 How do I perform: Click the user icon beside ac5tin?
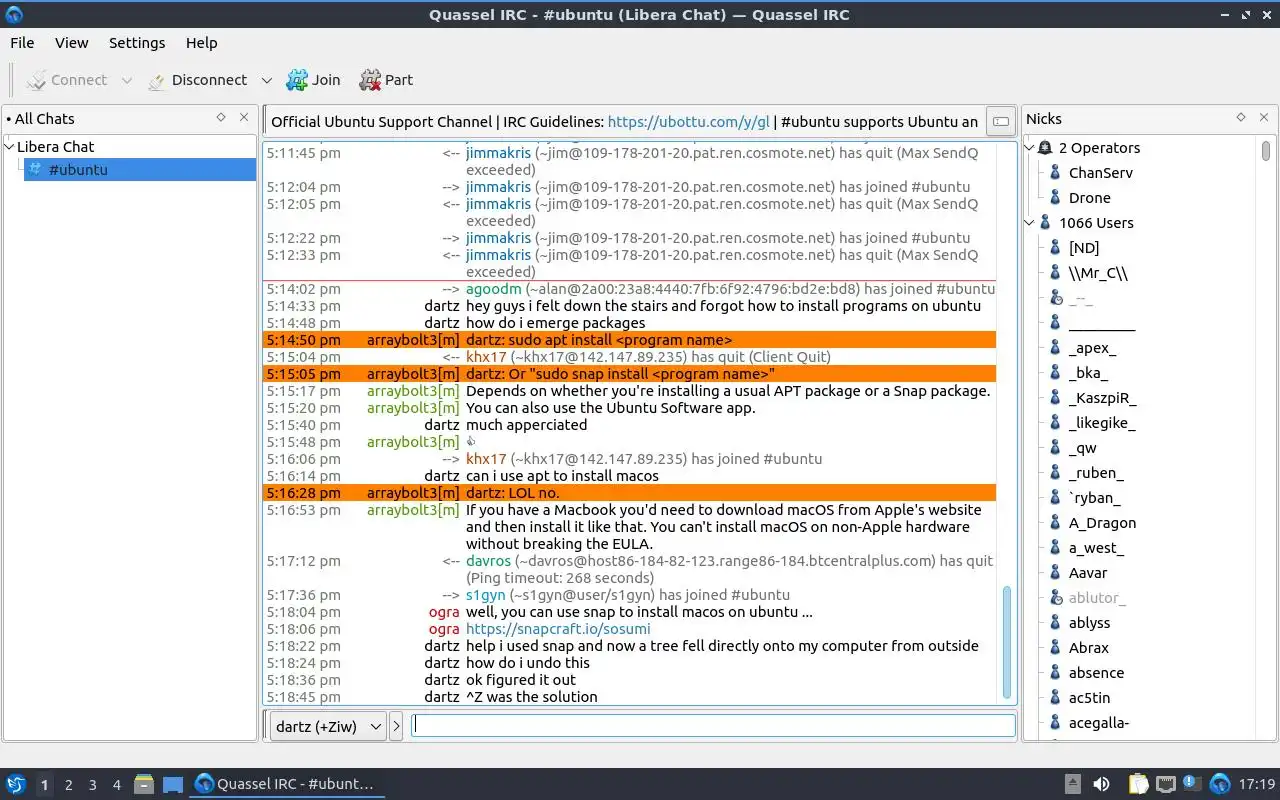pyautogui.click(x=1055, y=698)
